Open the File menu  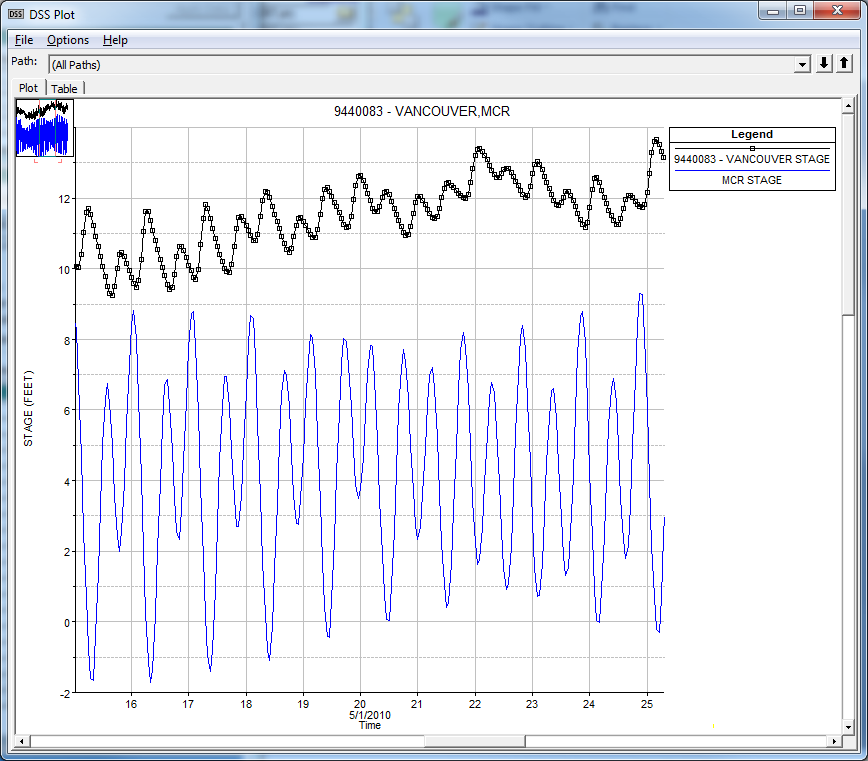pyautogui.click(x=23, y=40)
